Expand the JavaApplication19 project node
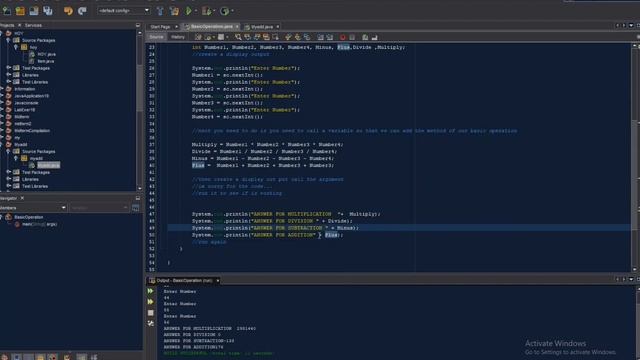The image size is (640, 360). 2,96
